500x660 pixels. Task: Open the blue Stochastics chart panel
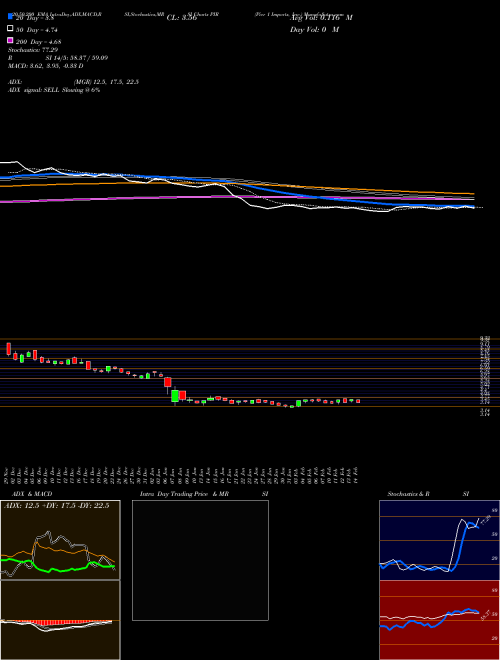click(x=439, y=540)
